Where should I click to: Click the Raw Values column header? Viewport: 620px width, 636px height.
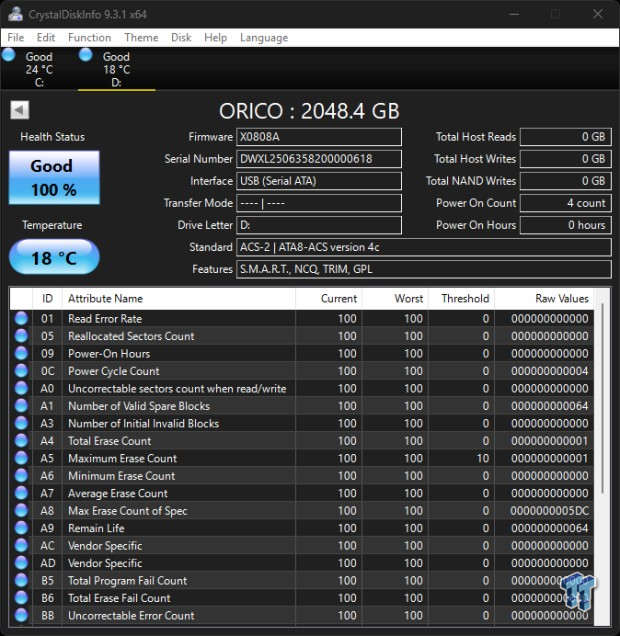[x=544, y=299]
